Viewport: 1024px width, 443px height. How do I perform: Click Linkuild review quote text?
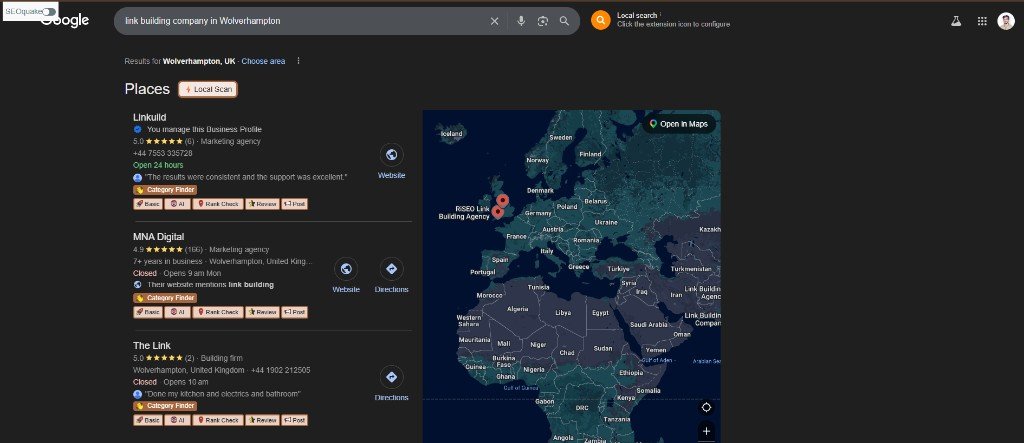click(x=246, y=177)
